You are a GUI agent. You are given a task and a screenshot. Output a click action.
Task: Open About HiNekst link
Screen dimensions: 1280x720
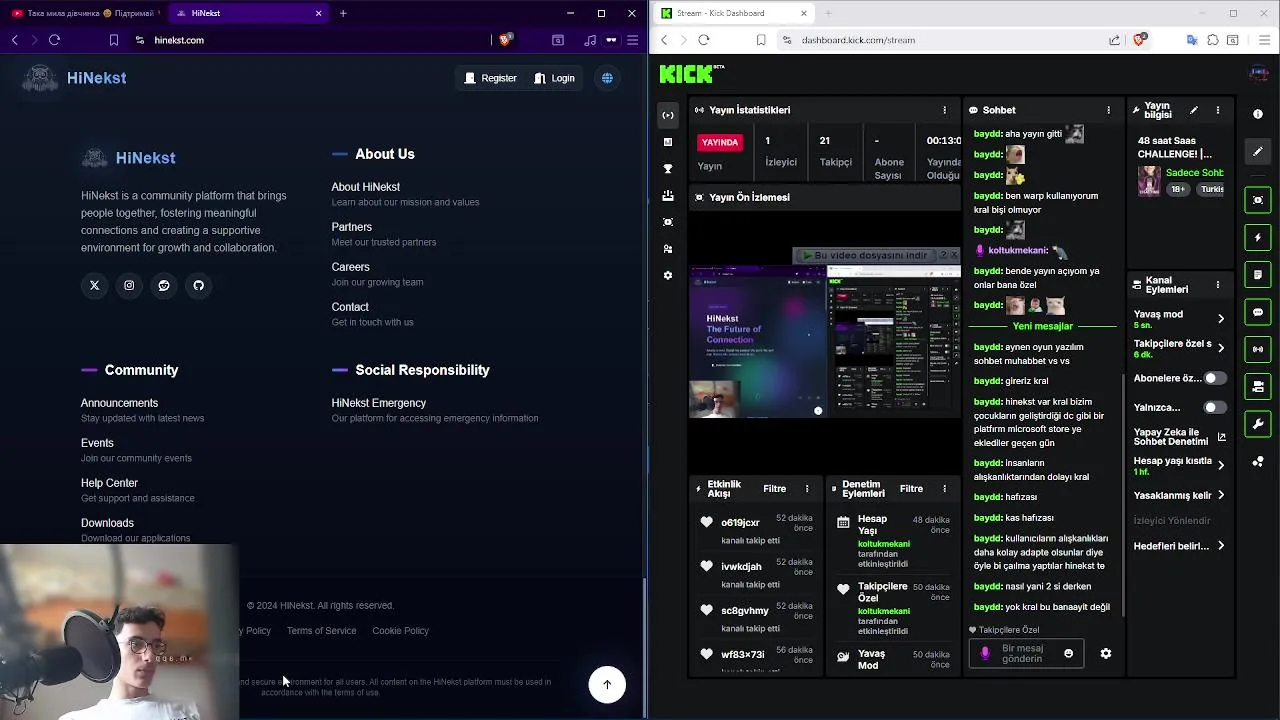click(x=366, y=187)
